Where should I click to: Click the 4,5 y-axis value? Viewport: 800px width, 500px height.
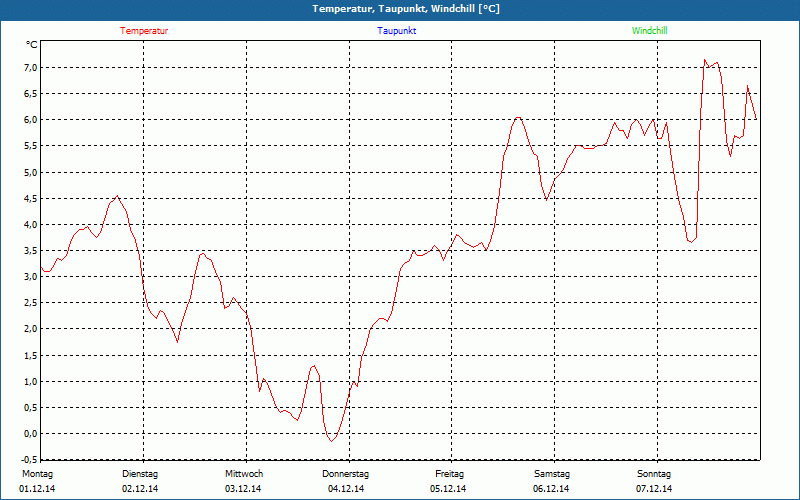(30, 198)
